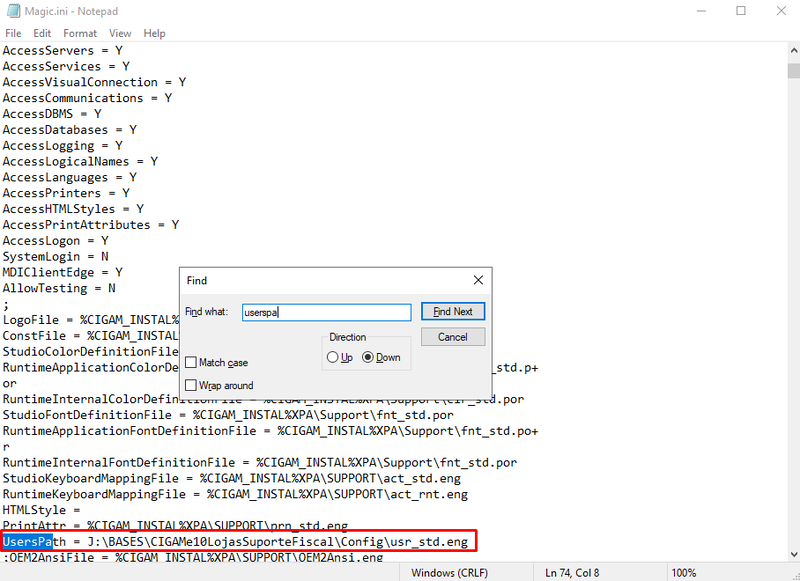Click the 'AccessServices = Y' line
800x581 pixels.
point(66,66)
